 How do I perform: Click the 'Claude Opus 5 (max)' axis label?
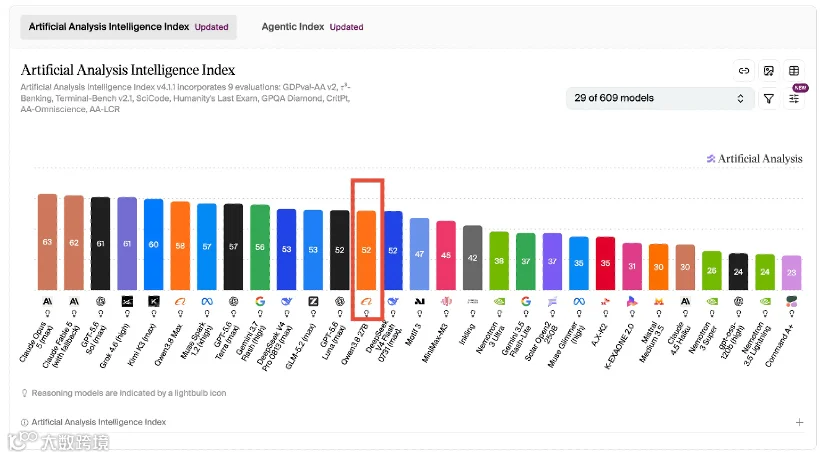coord(36,342)
